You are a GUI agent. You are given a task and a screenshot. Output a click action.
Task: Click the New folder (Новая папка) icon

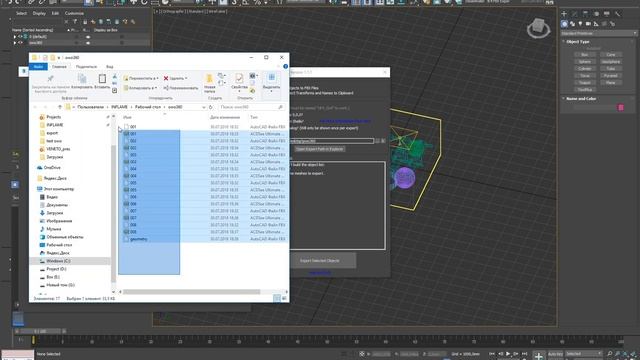tap(209, 78)
